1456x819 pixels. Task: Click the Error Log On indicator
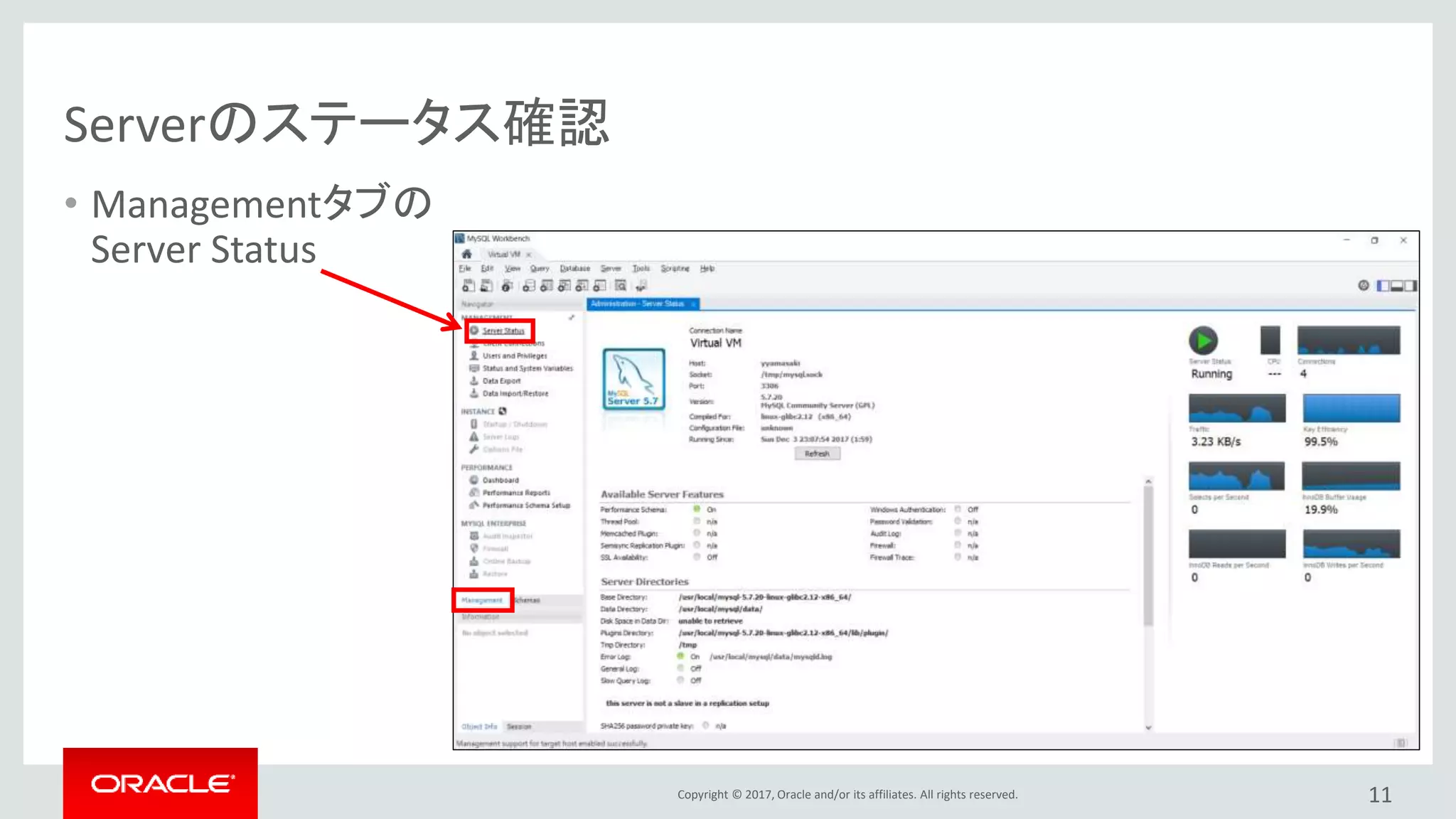coord(680,656)
